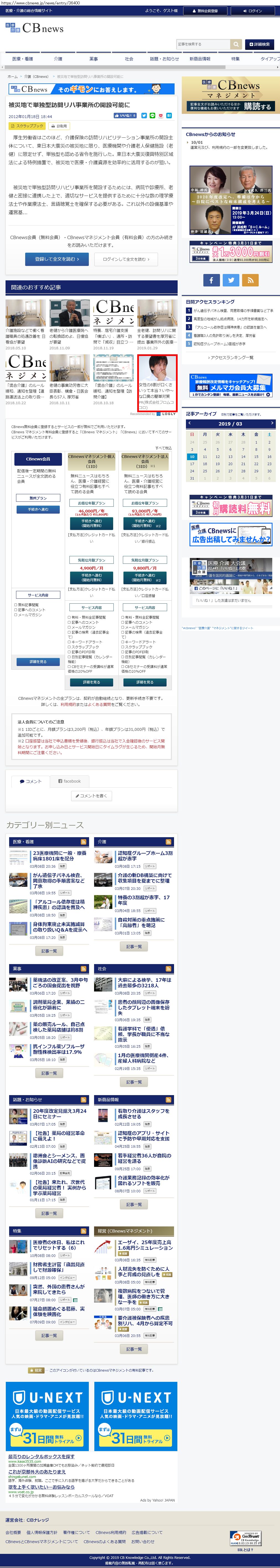
Task: Open Twitter page via sidebar icon
Action: click(x=230, y=280)
